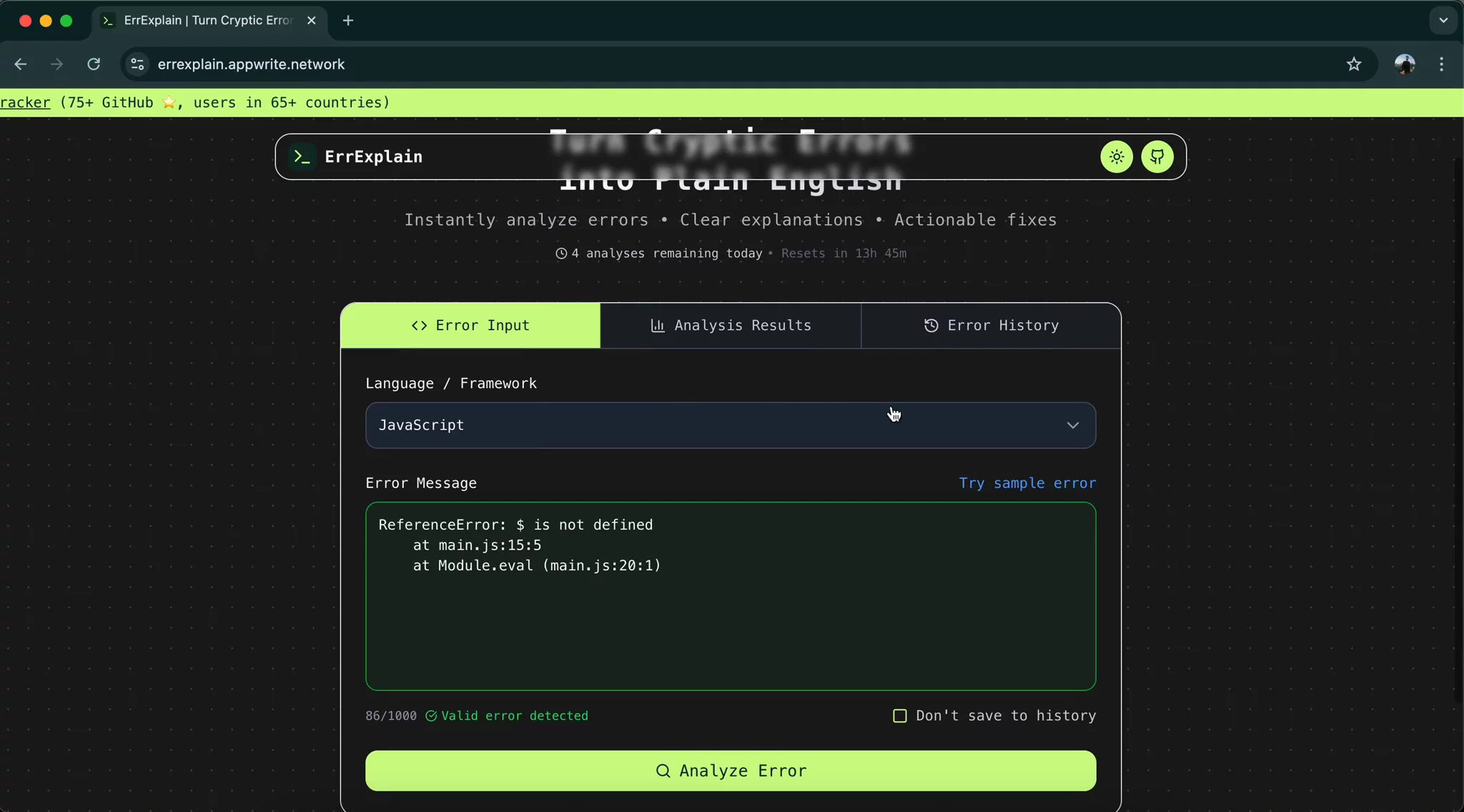The image size is (1464, 812).
Task: Check the Don't save to history box
Action: coord(900,716)
